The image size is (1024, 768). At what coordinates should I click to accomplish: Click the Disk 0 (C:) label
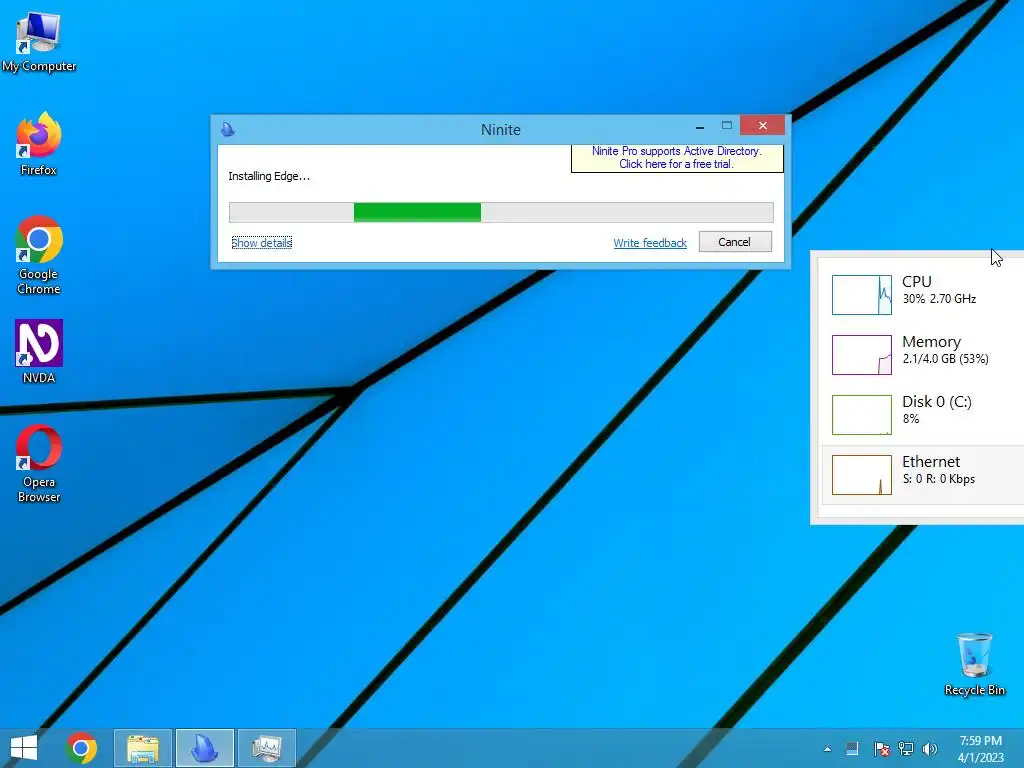tap(936, 402)
